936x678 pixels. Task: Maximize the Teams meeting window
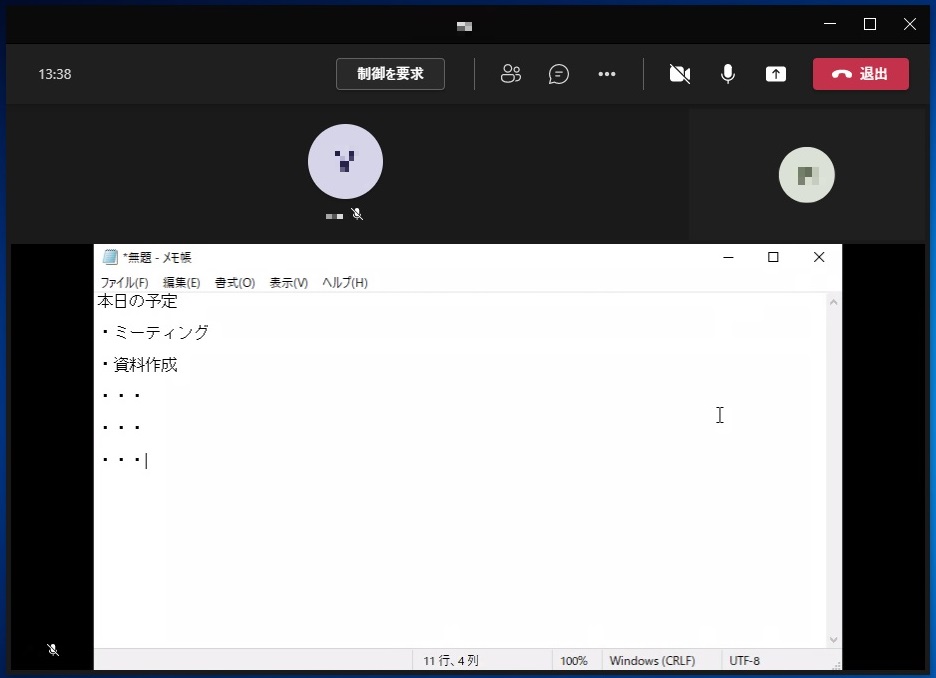pos(870,24)
